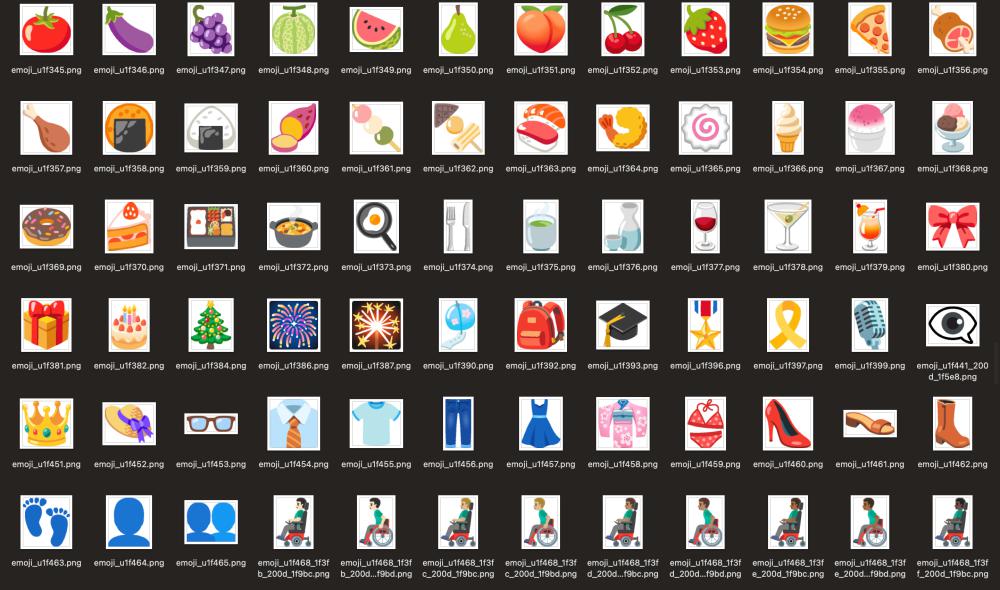Click the red high-heel shoe icon
1000x590 pixels.
tap(788, 423)
